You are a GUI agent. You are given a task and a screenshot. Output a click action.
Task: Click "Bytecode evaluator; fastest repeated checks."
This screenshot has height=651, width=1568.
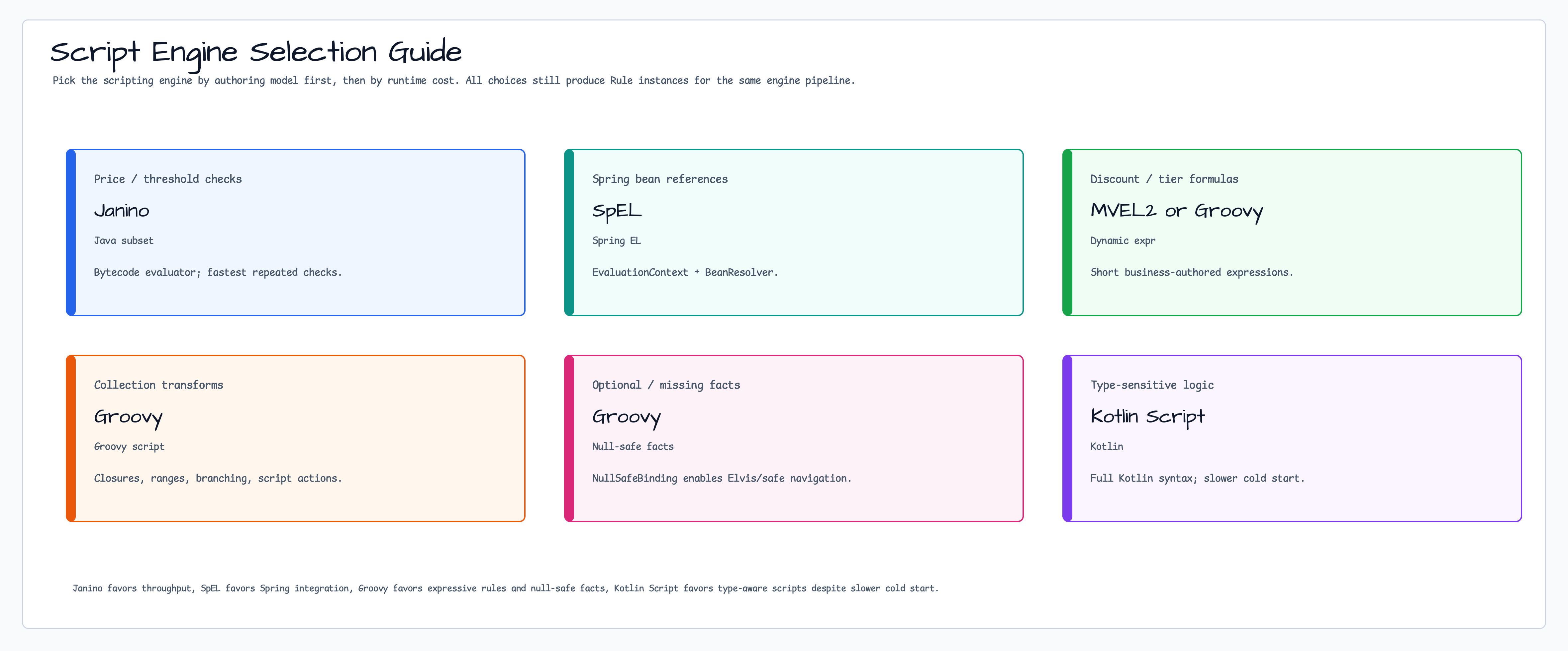218,273
